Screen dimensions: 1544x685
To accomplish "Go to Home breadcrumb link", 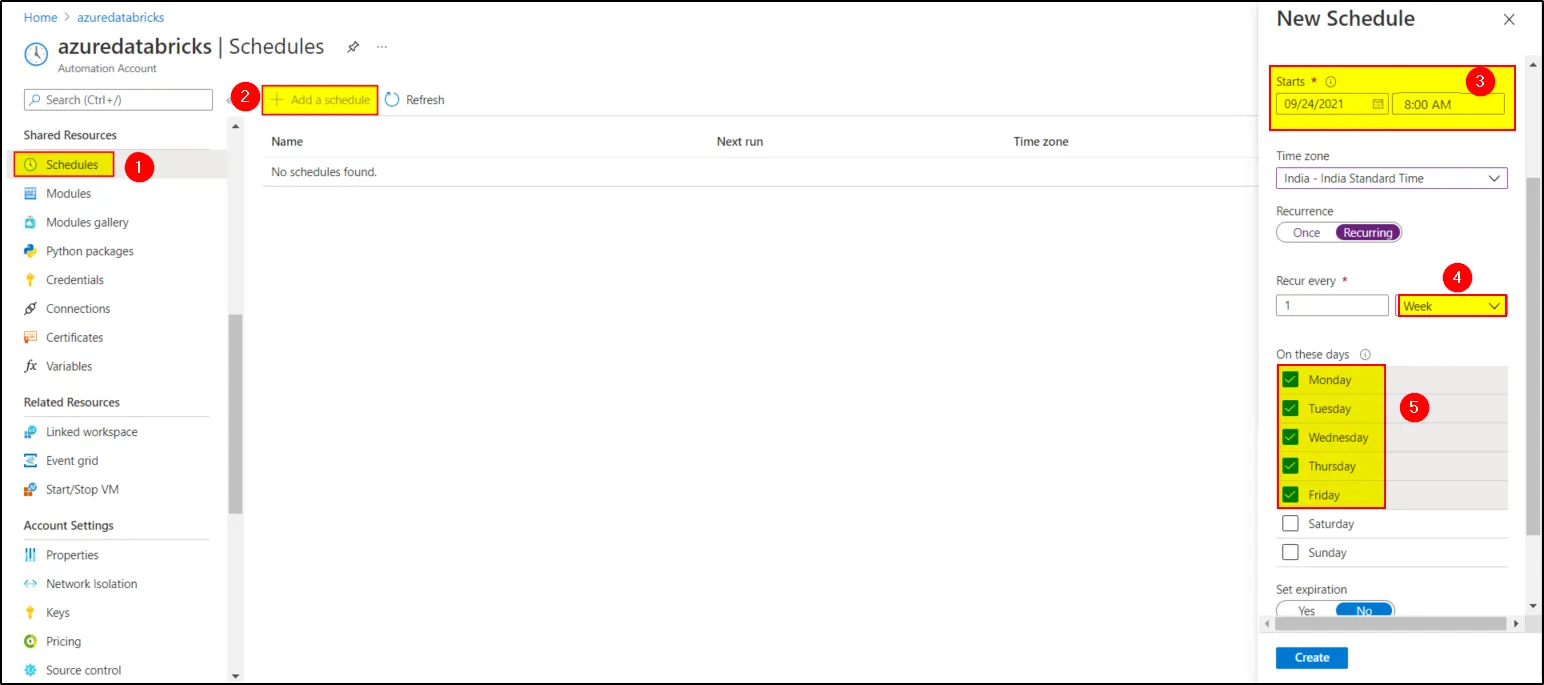I will click(x=40, y=18).
